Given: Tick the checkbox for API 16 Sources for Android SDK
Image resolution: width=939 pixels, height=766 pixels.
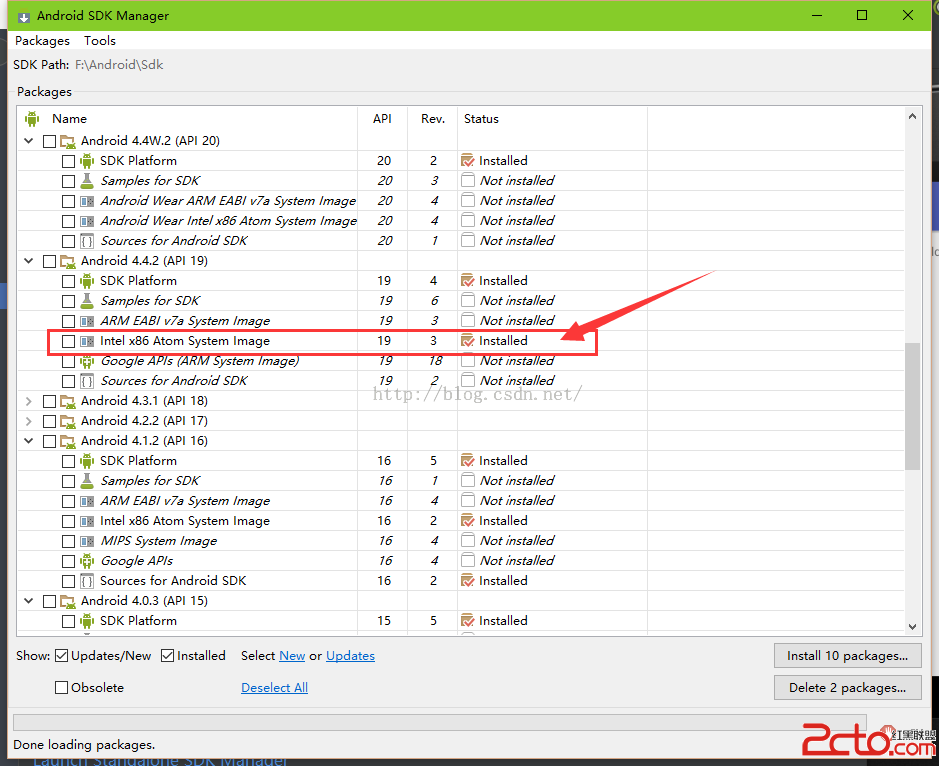Looking at the screenshot, I should tap(68, 581).
